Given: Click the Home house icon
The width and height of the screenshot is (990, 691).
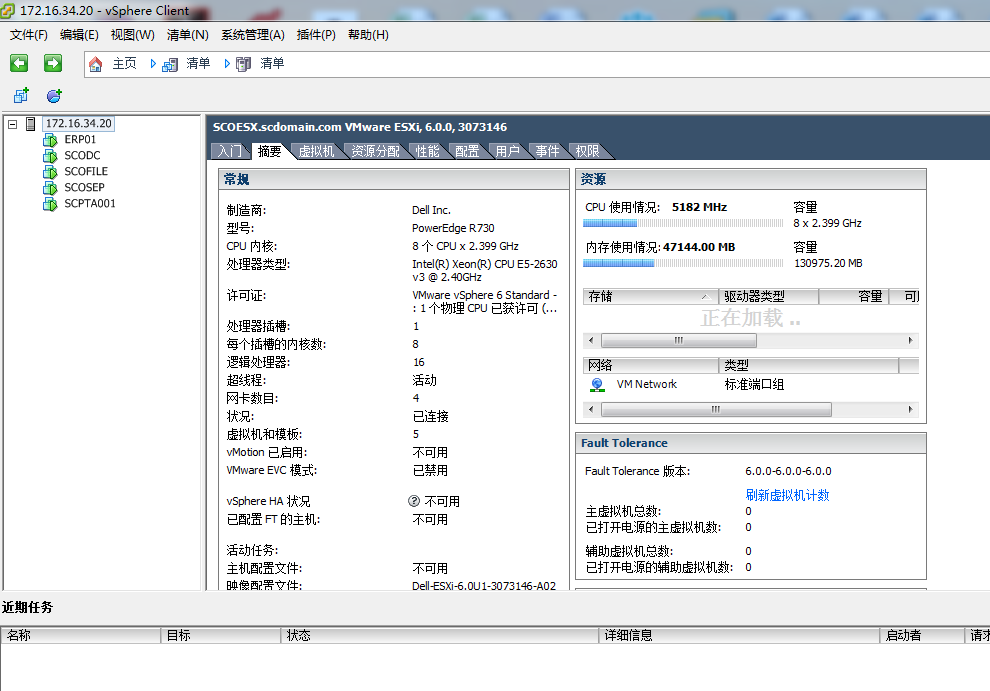Looking at the screenshot, I should 95,64.
